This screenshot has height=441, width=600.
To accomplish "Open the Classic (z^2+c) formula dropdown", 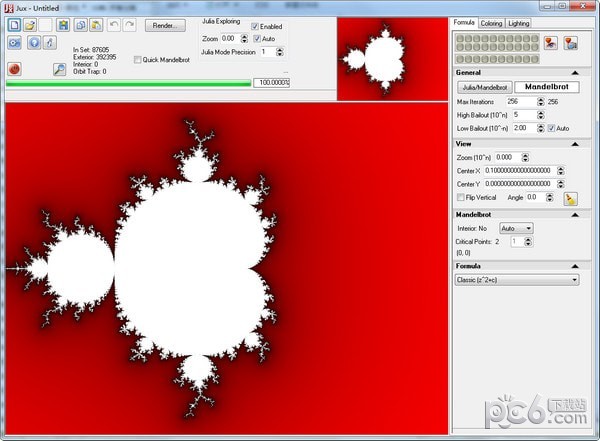I will click(517, 280).
